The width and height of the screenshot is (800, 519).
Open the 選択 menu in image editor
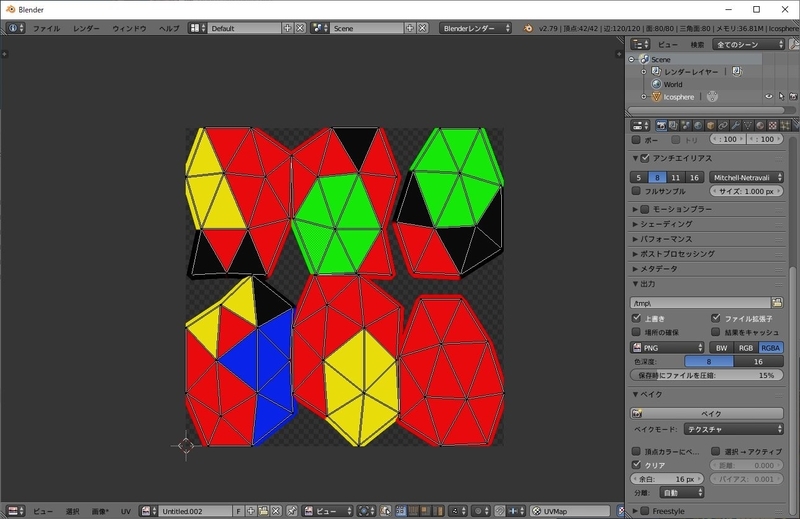(72, 511)
